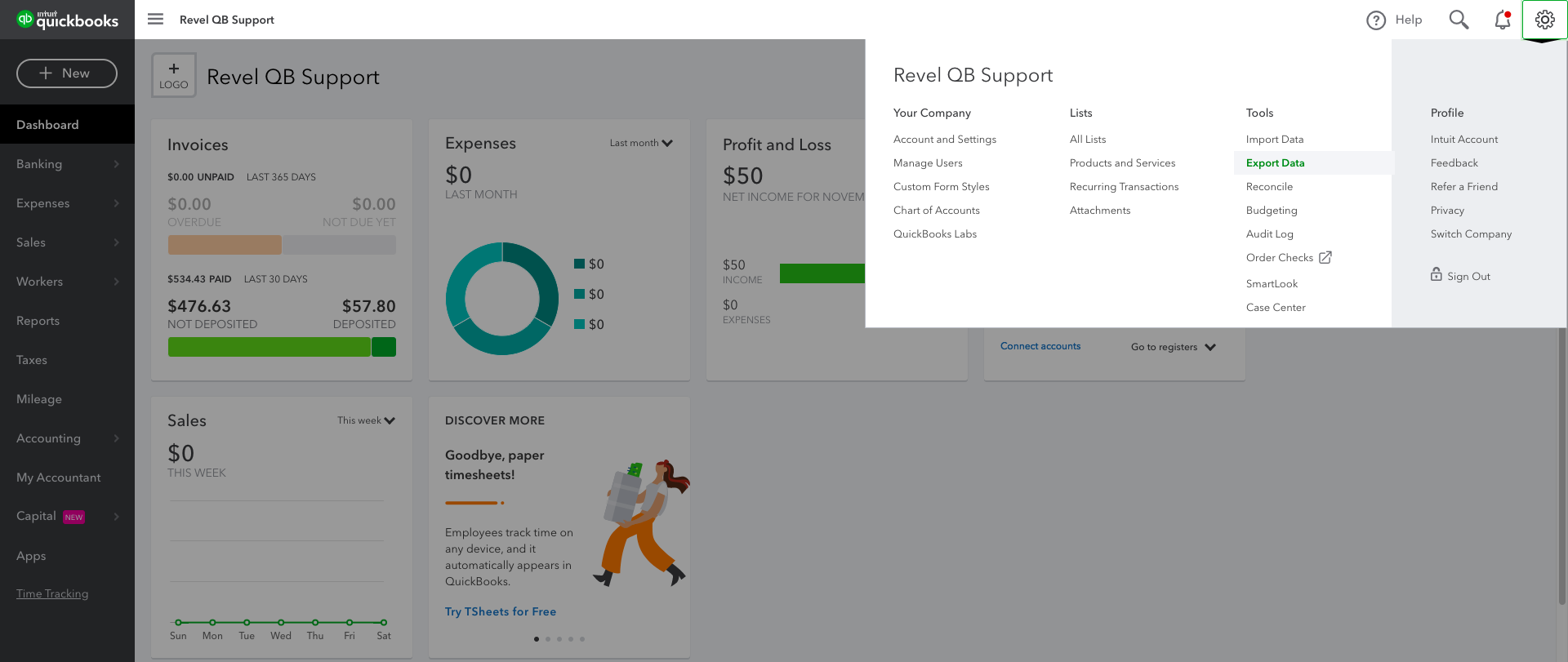
Task: Click Refer a Friend
Action: [x=1464, y=187]
